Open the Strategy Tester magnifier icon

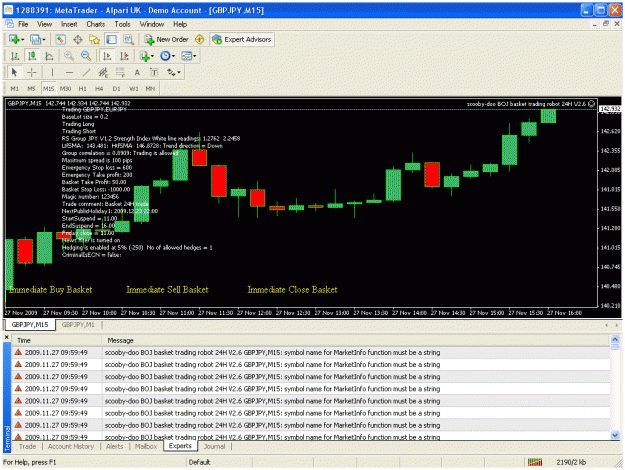(128, 39)
